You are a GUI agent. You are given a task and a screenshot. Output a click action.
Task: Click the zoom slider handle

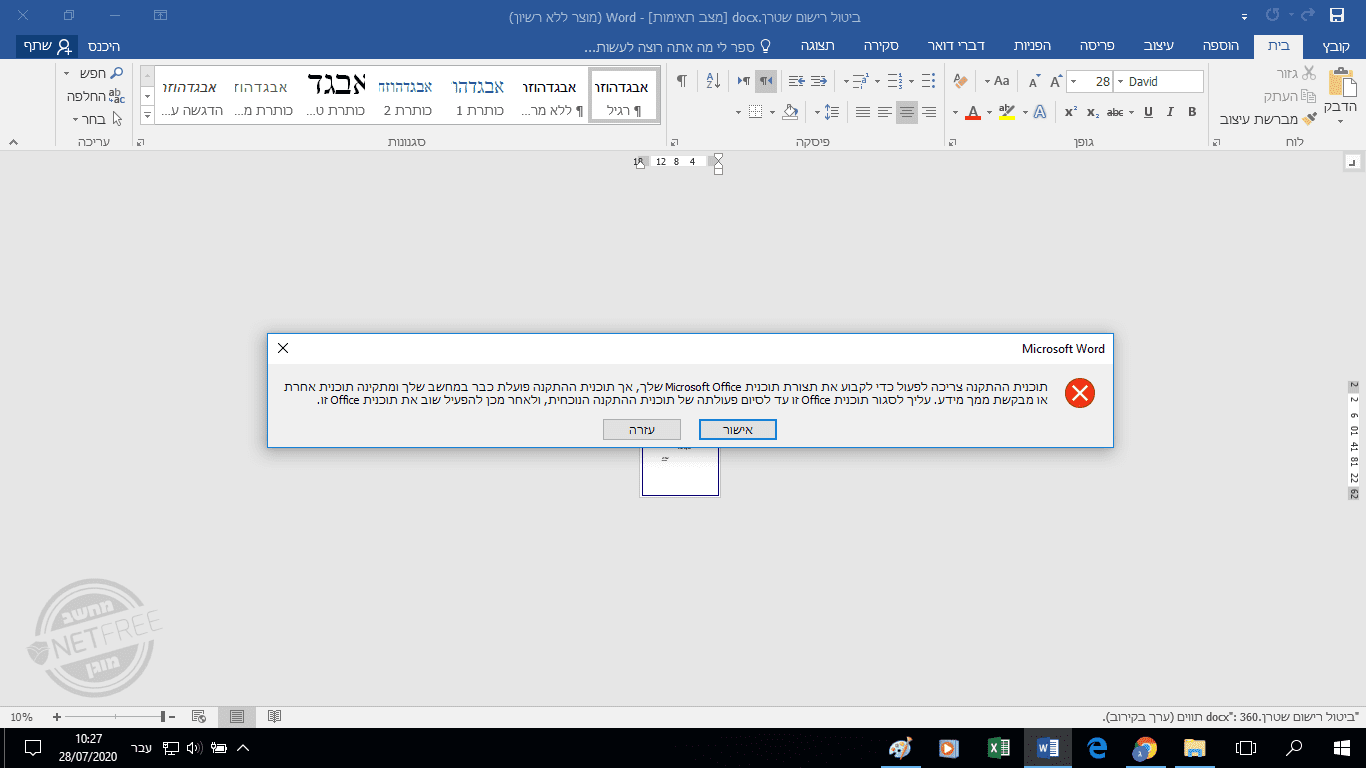click(163, 717)
